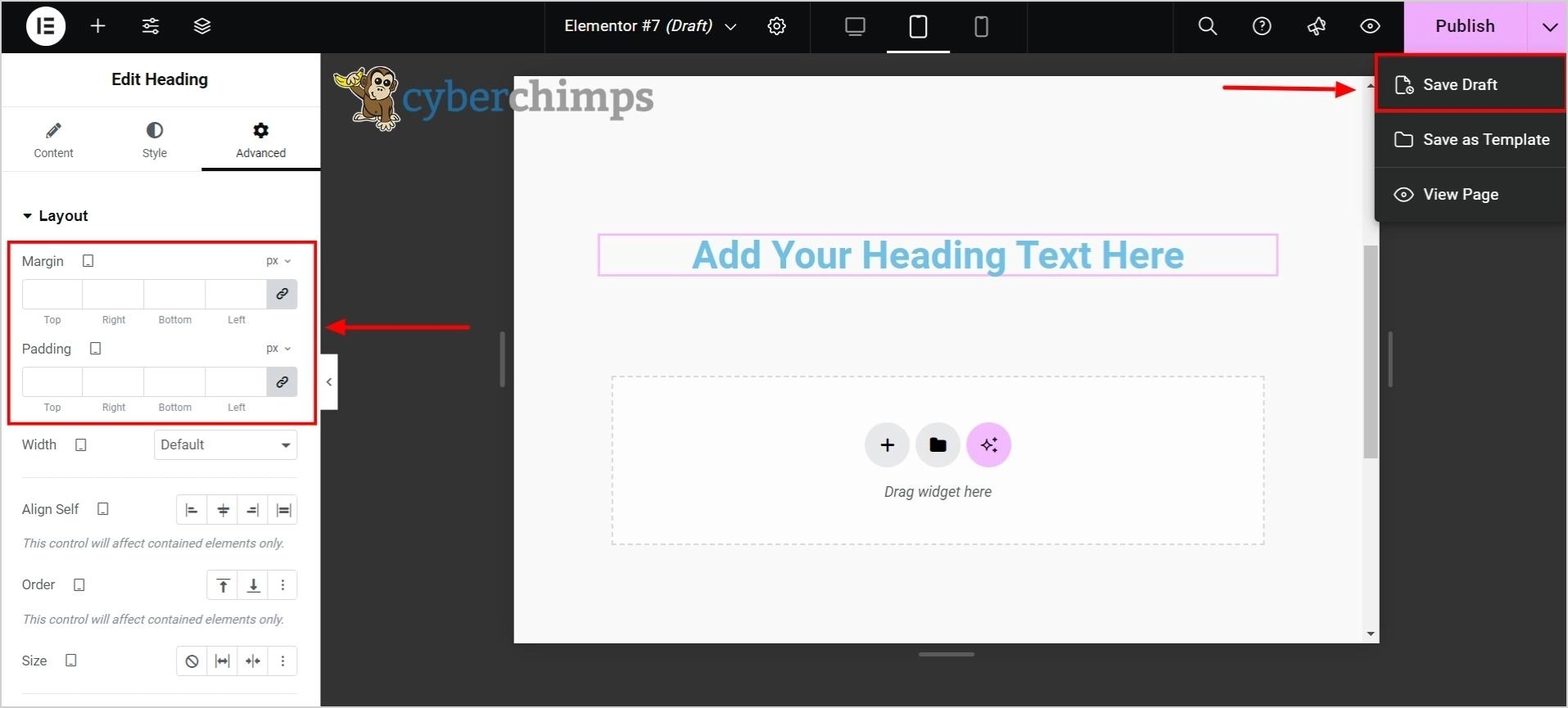Open the Add Template folder button
Screen dimensions: 1568x708
938,445
